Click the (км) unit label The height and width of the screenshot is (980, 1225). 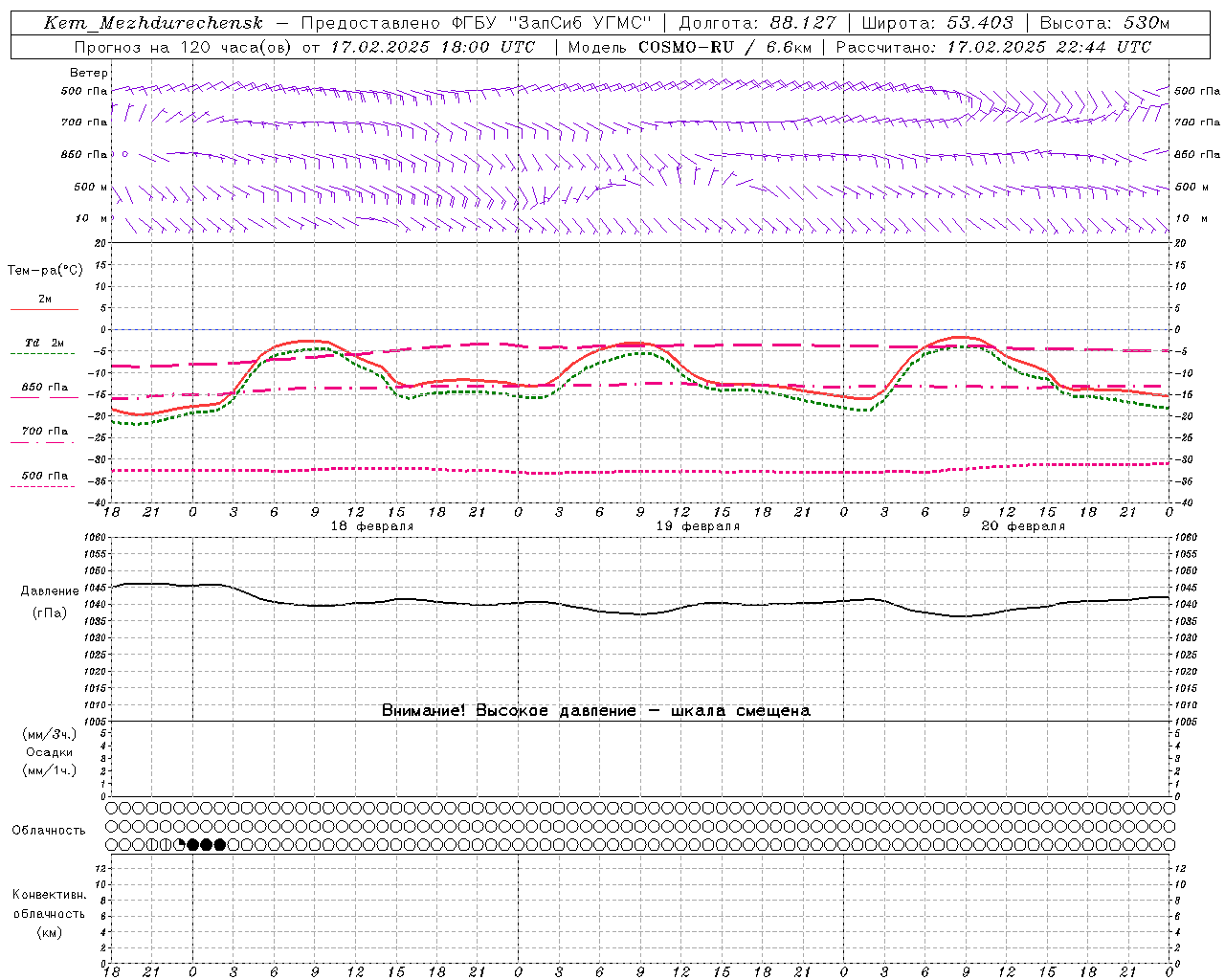pos(49,932)
